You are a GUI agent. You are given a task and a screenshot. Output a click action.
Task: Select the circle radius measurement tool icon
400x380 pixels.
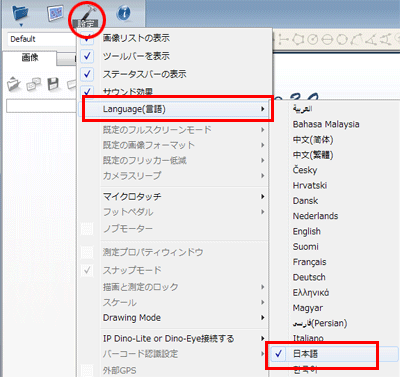pyautogui.click(x=312, y=39)
